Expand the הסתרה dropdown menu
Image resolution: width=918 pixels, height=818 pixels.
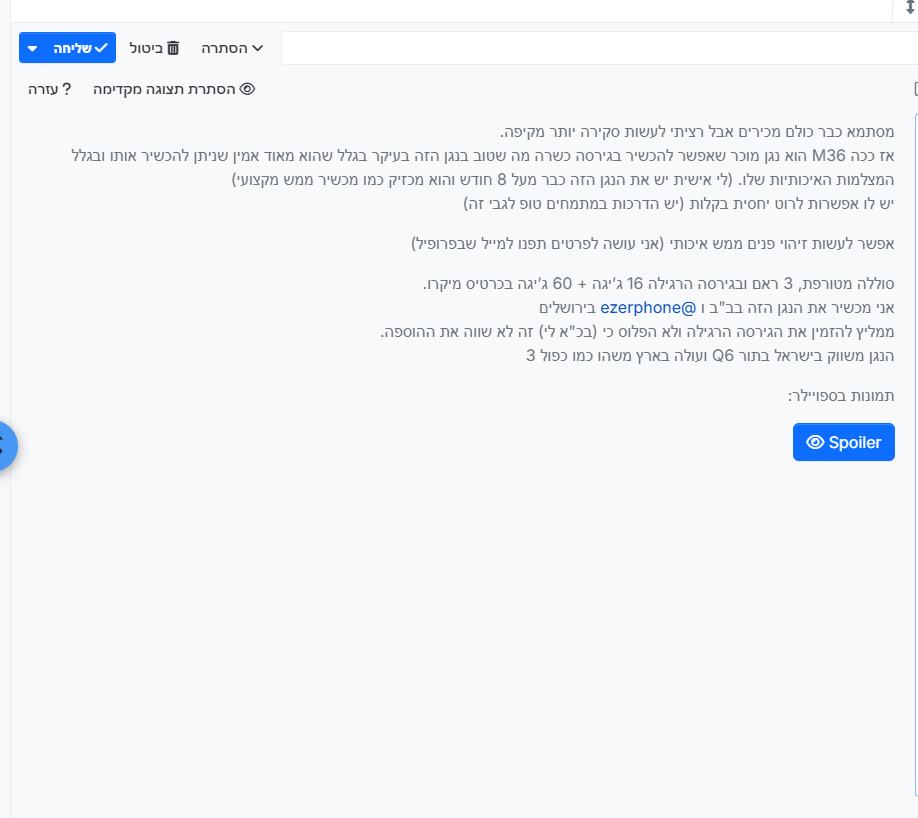pyautogui.click(x=232, y=48)
